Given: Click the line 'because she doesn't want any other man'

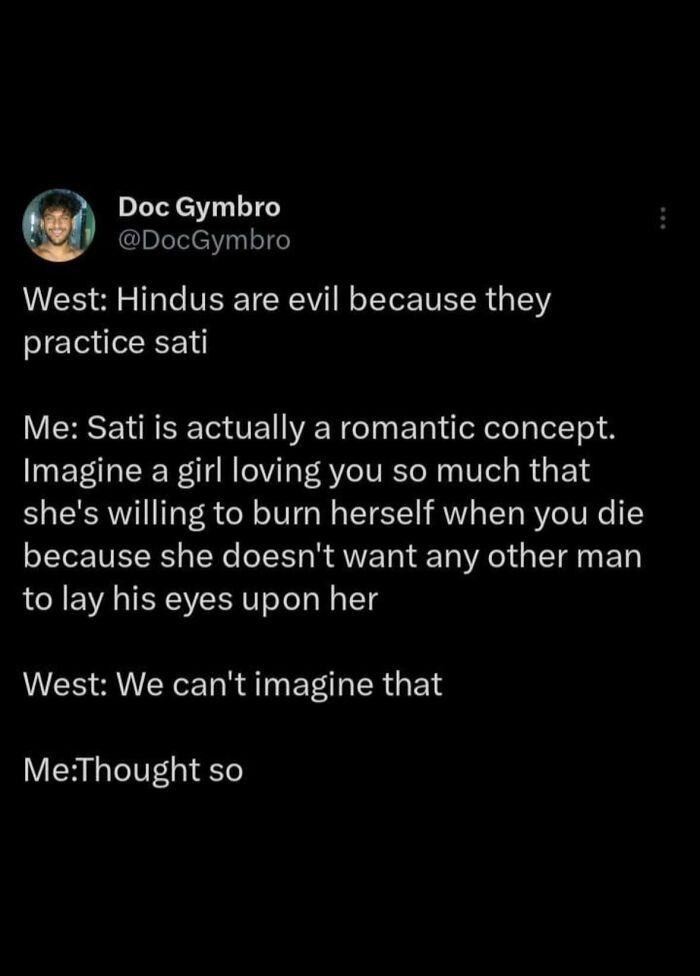Looking at the screenshot, I should pos(332,556).
